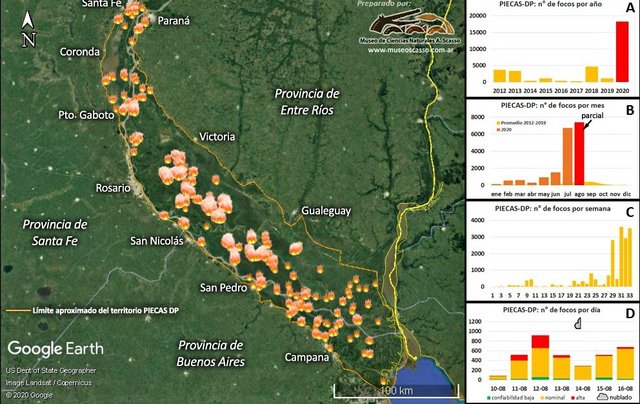Image resolution: width=640 pixels, height=404 pixels.
Task: Click the orange 2020 legend entry in chart B
Action: click(504, 129)
